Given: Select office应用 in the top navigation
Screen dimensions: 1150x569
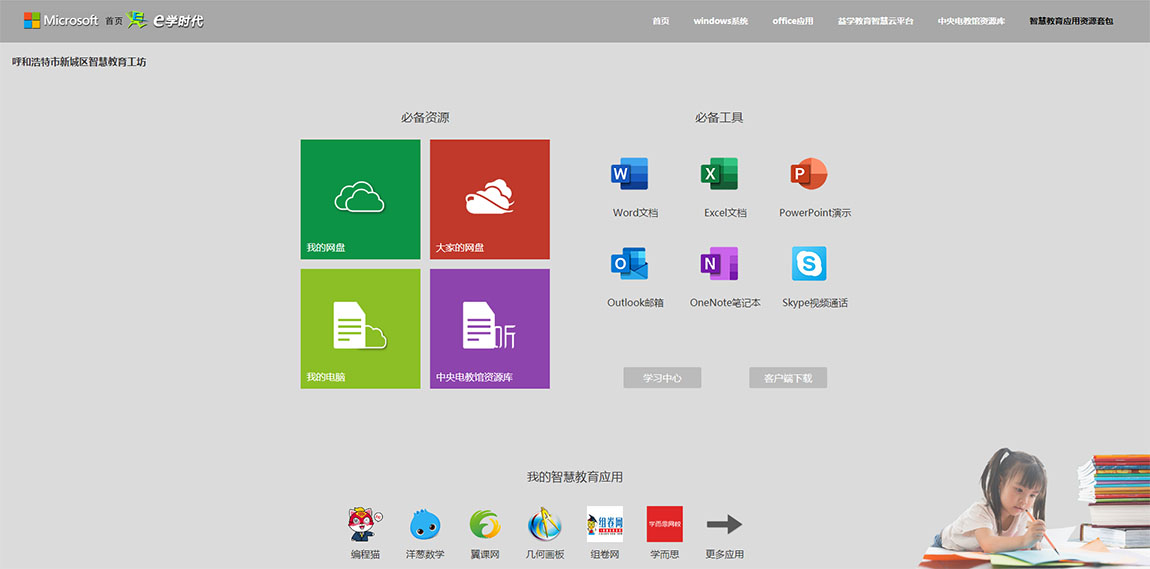Looking at the screenshot, I should point(793,21).
